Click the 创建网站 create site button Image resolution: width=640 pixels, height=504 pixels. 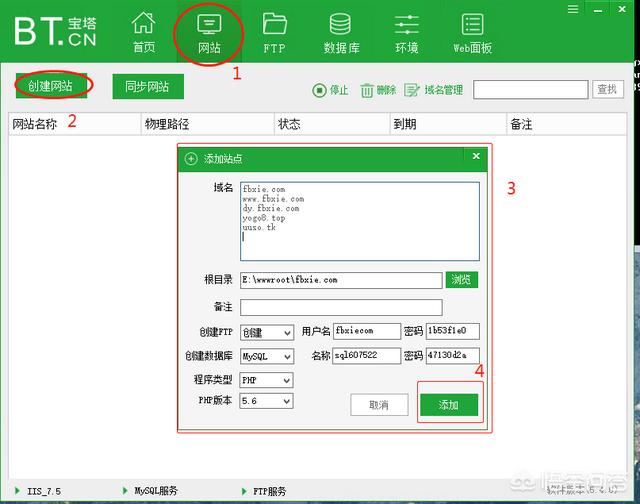coord(51,86)
